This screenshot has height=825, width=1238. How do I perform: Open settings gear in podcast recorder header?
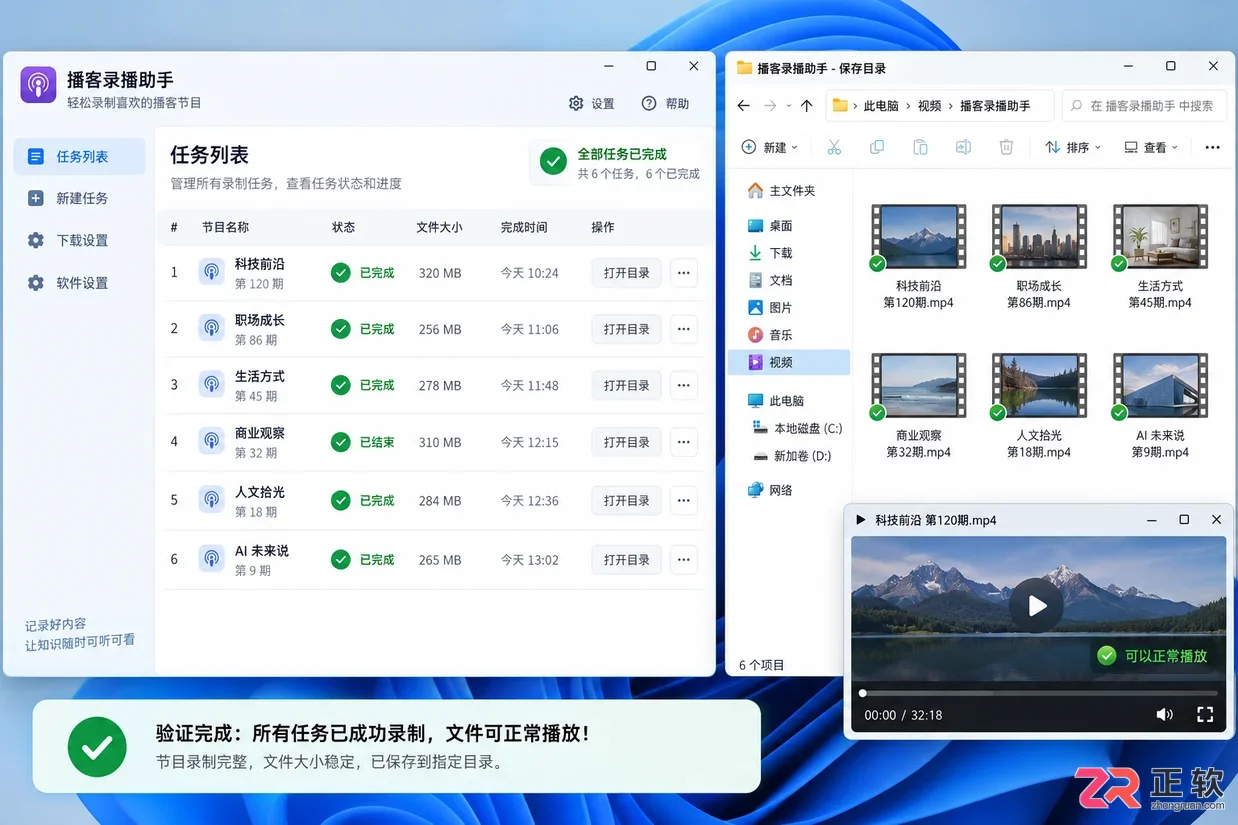[576, 104]
